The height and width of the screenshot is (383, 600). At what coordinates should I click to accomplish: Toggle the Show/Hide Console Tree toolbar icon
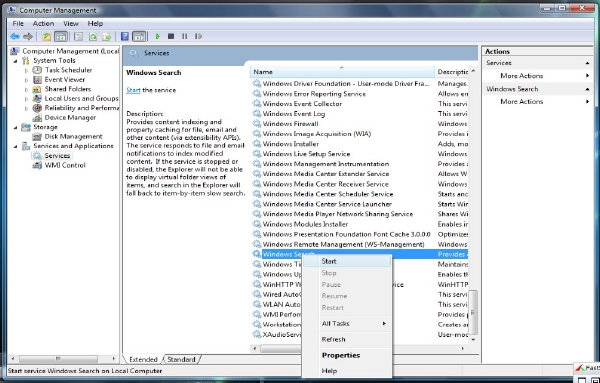coord(61,37)
